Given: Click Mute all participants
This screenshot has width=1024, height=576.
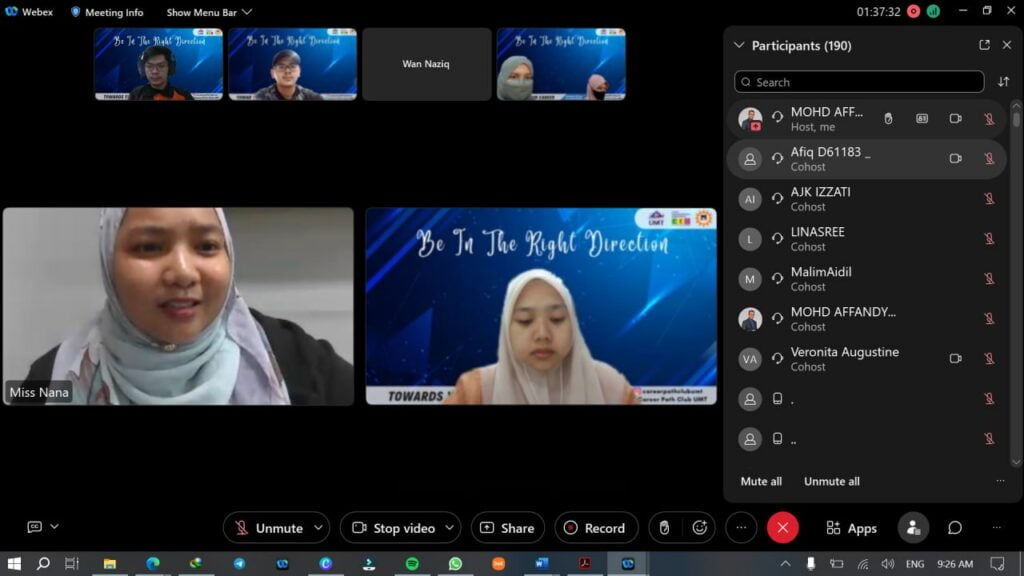Looking at the screenshot, I should coord(761,481).
